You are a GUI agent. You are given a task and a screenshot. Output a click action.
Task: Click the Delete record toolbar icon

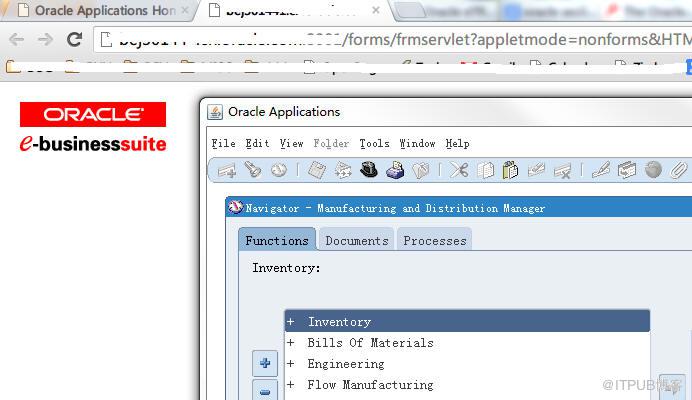(563, 170)
